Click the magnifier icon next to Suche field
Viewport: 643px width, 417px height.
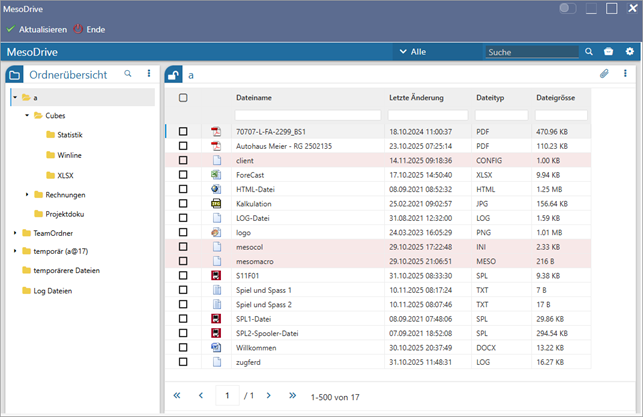[x=589, y=51]
